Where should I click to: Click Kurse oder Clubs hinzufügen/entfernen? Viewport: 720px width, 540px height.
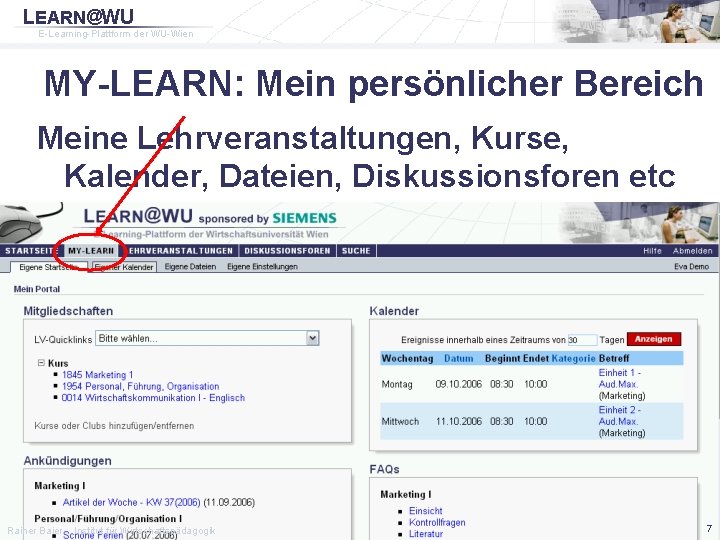(114, 426)
